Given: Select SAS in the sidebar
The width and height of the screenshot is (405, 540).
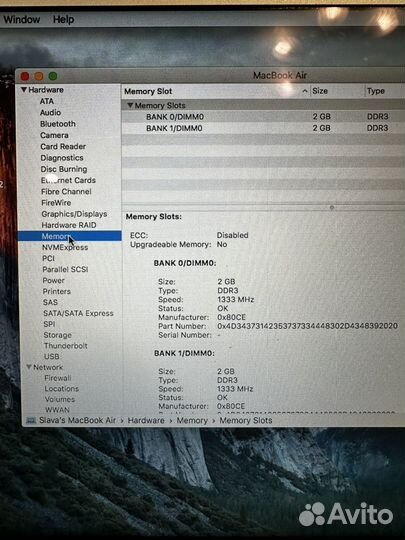Looking at the screenshot, I should click(50, 302).
